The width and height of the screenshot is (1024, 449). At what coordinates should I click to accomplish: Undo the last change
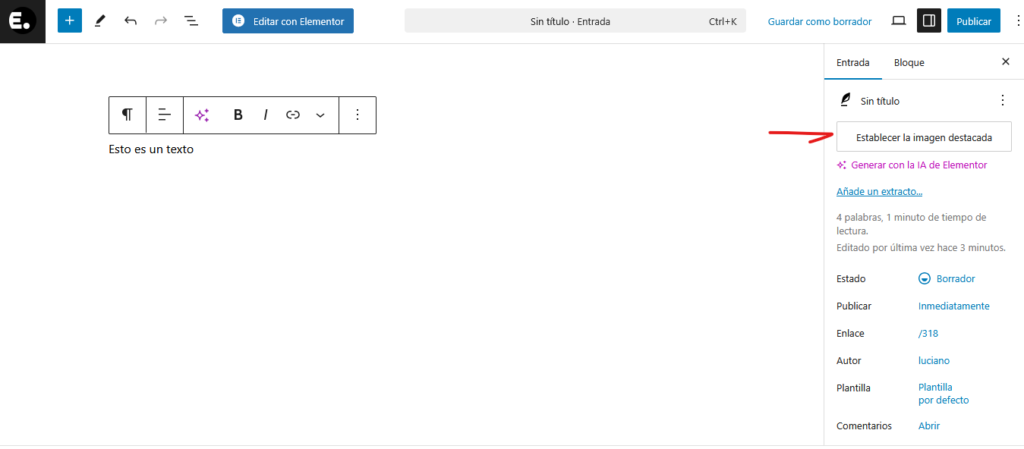(x=130, y=21)
